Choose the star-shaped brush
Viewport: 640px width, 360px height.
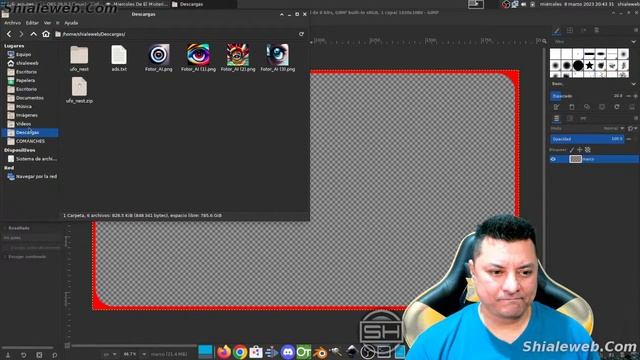[589, 65]
